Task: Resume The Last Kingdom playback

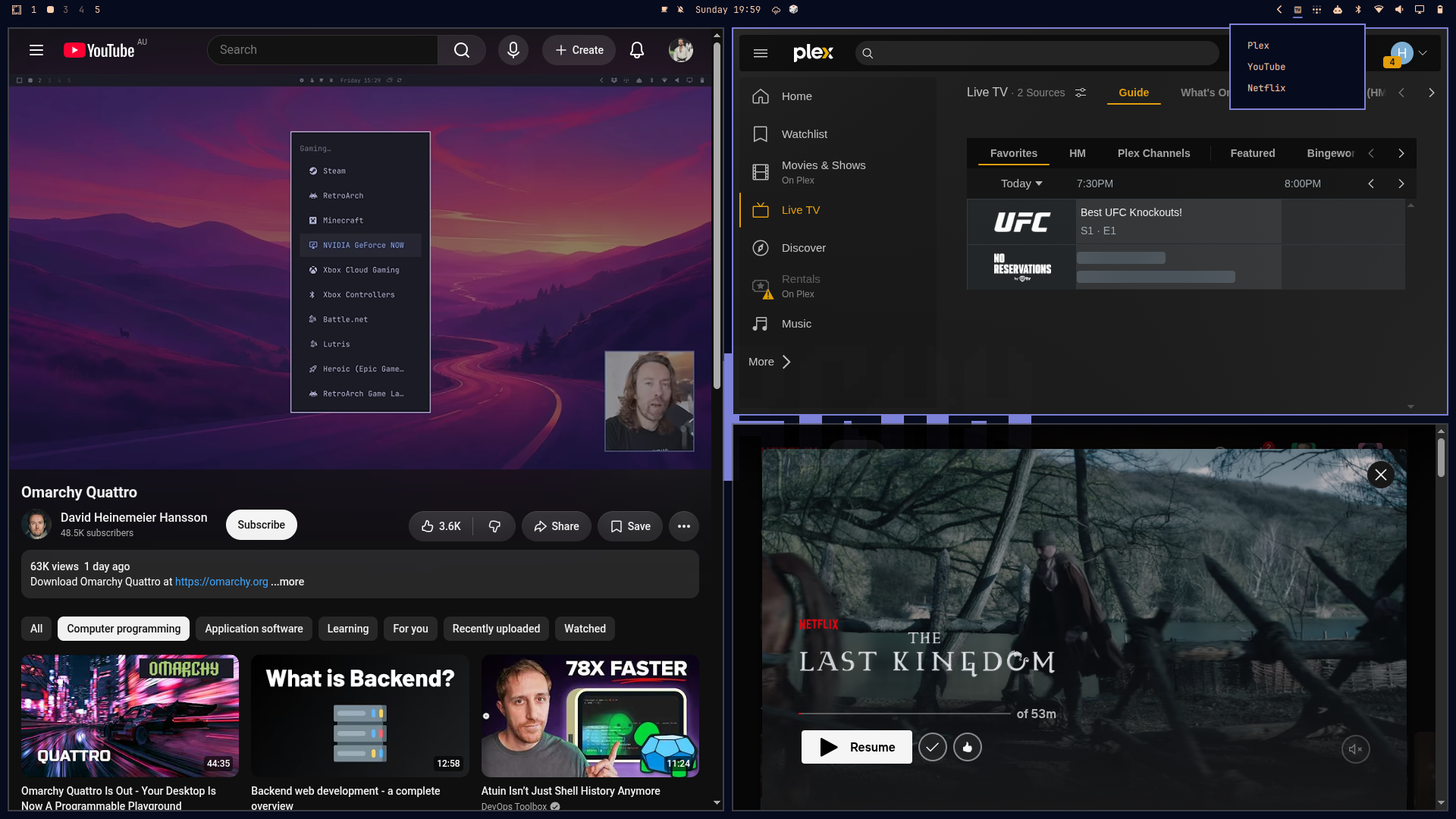Action: point(856,748)
